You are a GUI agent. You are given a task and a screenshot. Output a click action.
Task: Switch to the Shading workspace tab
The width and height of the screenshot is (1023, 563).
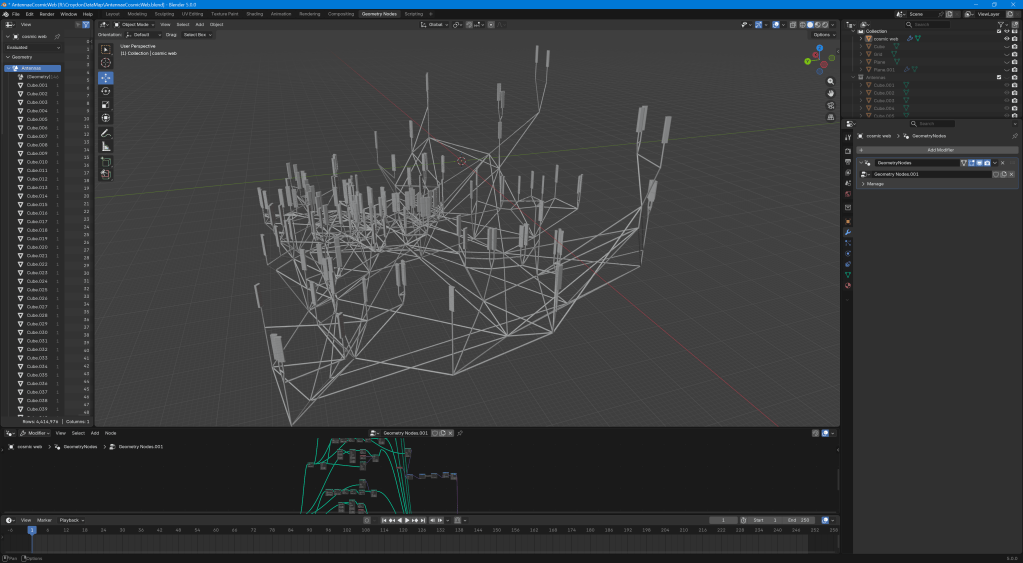pyautogui.click(x=254, y=14)
